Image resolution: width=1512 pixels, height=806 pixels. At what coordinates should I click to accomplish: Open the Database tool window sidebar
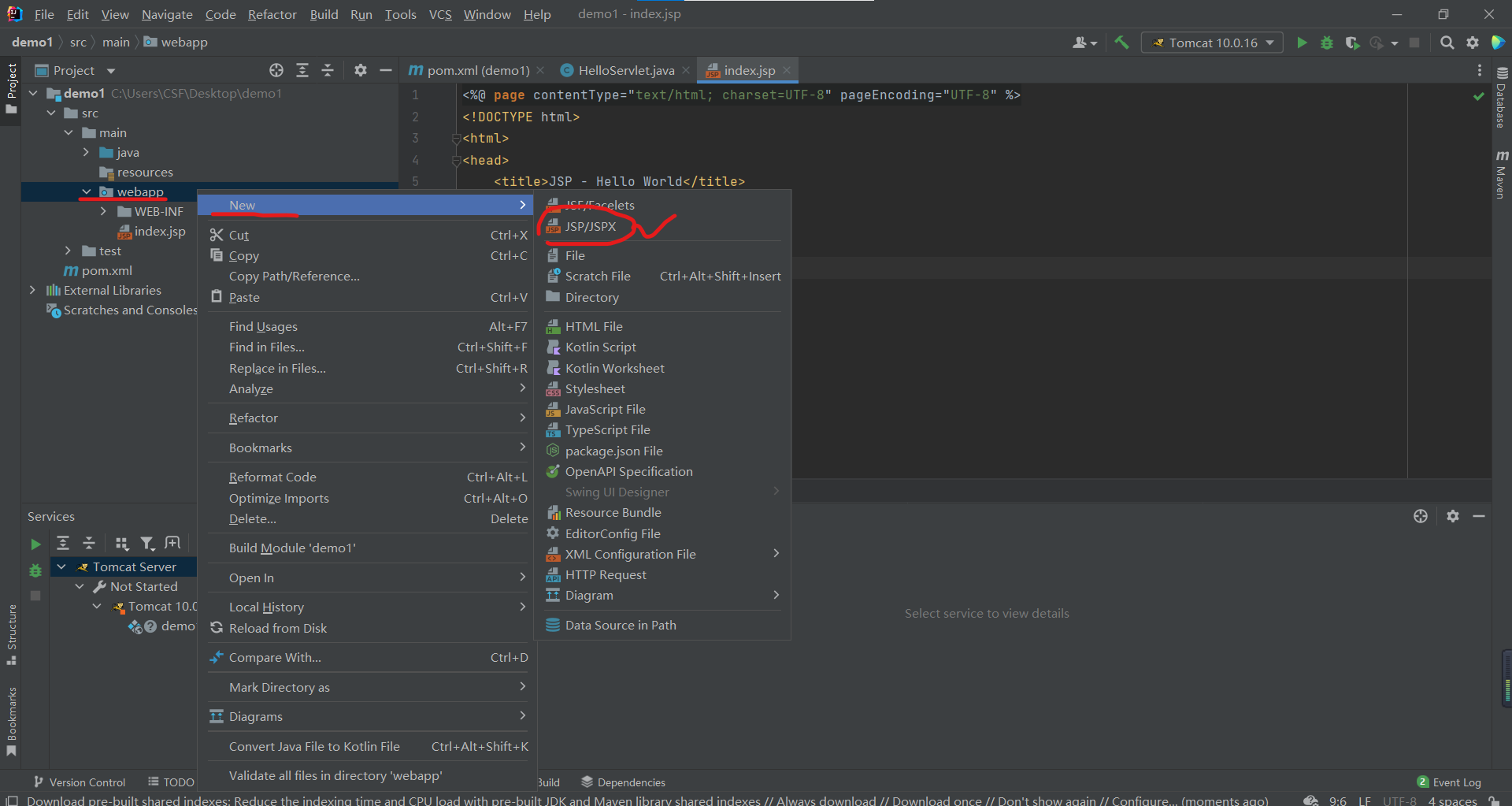[x=1502, y=98]
